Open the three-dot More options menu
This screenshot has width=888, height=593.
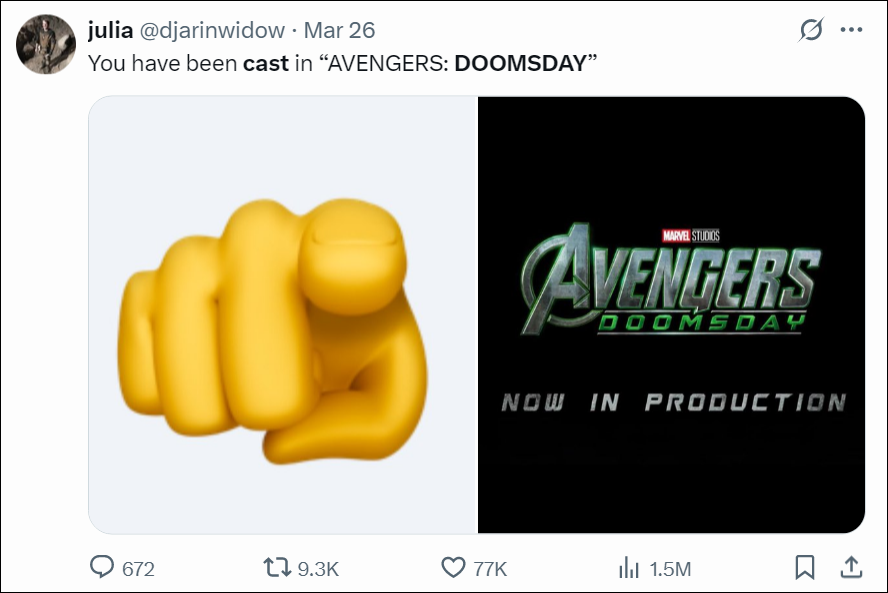851,30
